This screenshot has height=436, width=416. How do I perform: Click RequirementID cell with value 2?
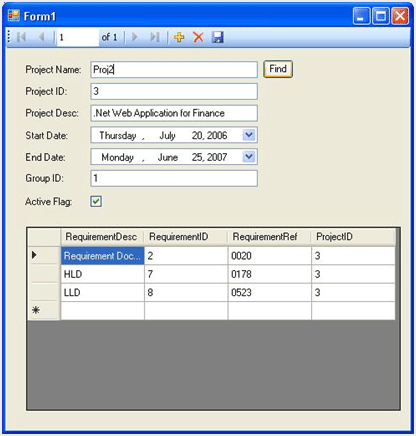click(x=186, y=256)
